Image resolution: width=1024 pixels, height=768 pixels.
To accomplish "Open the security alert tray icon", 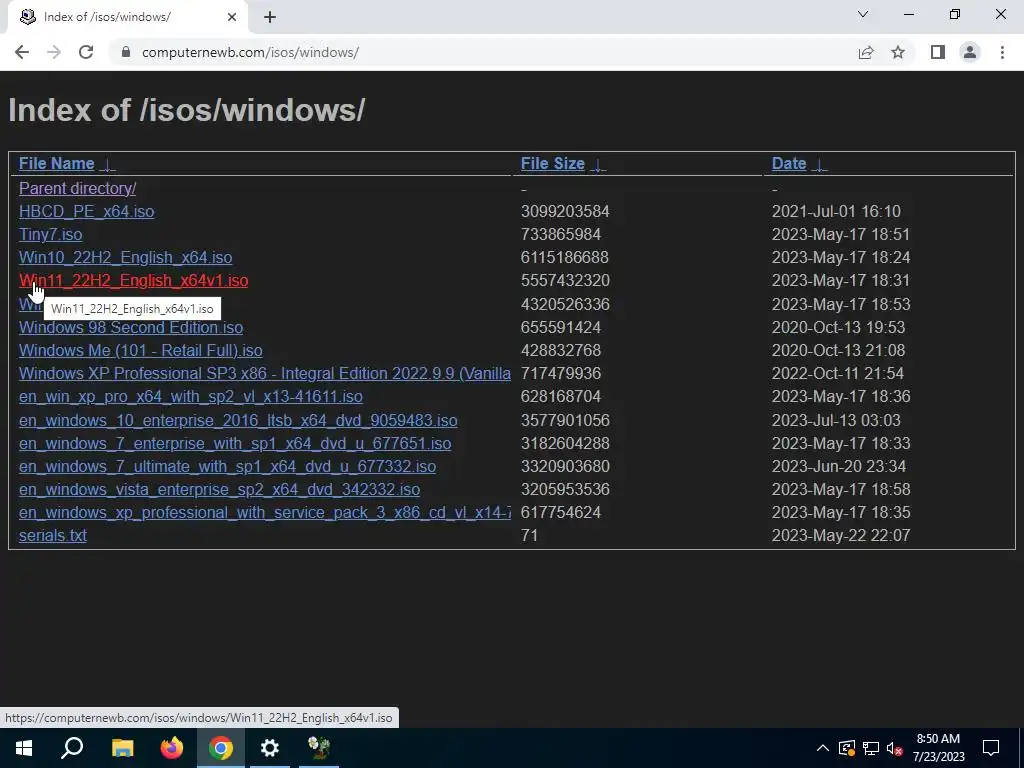I will (846, 748).
